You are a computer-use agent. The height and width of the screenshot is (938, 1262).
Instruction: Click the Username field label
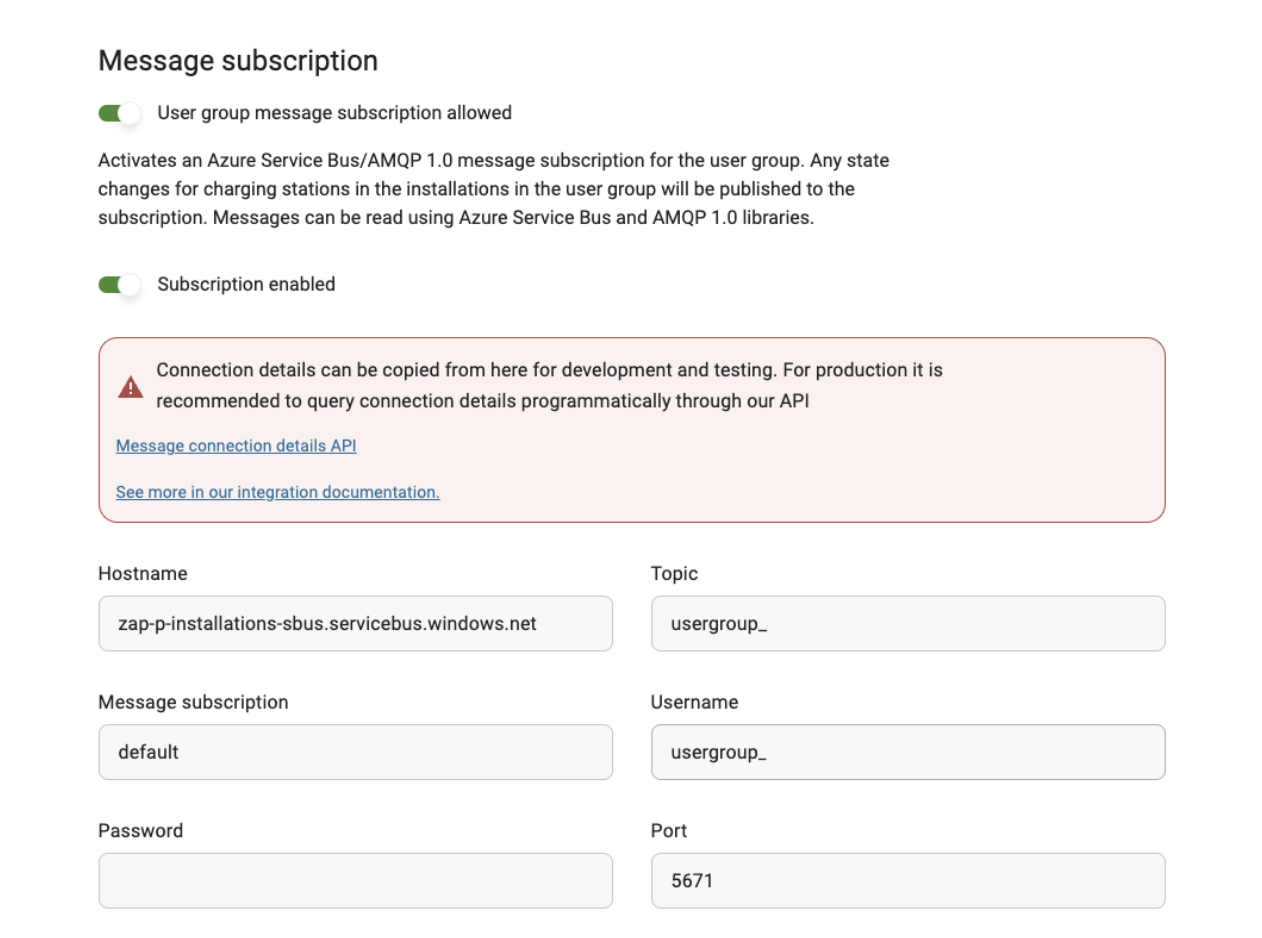pyautogui.click(x=694, y=702)
